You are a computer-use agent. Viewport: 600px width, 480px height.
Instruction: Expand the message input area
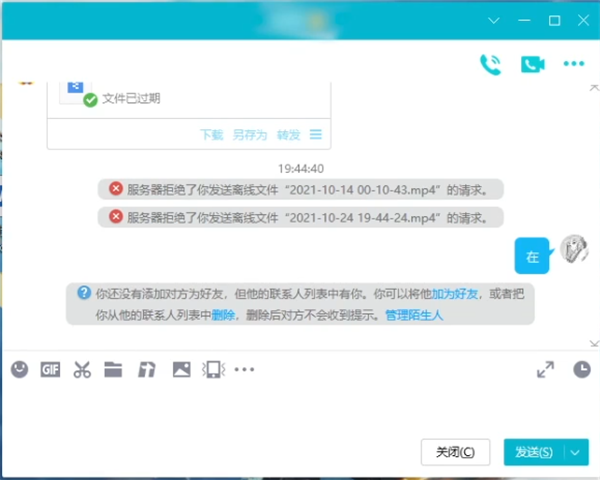(x=545, y=369)
